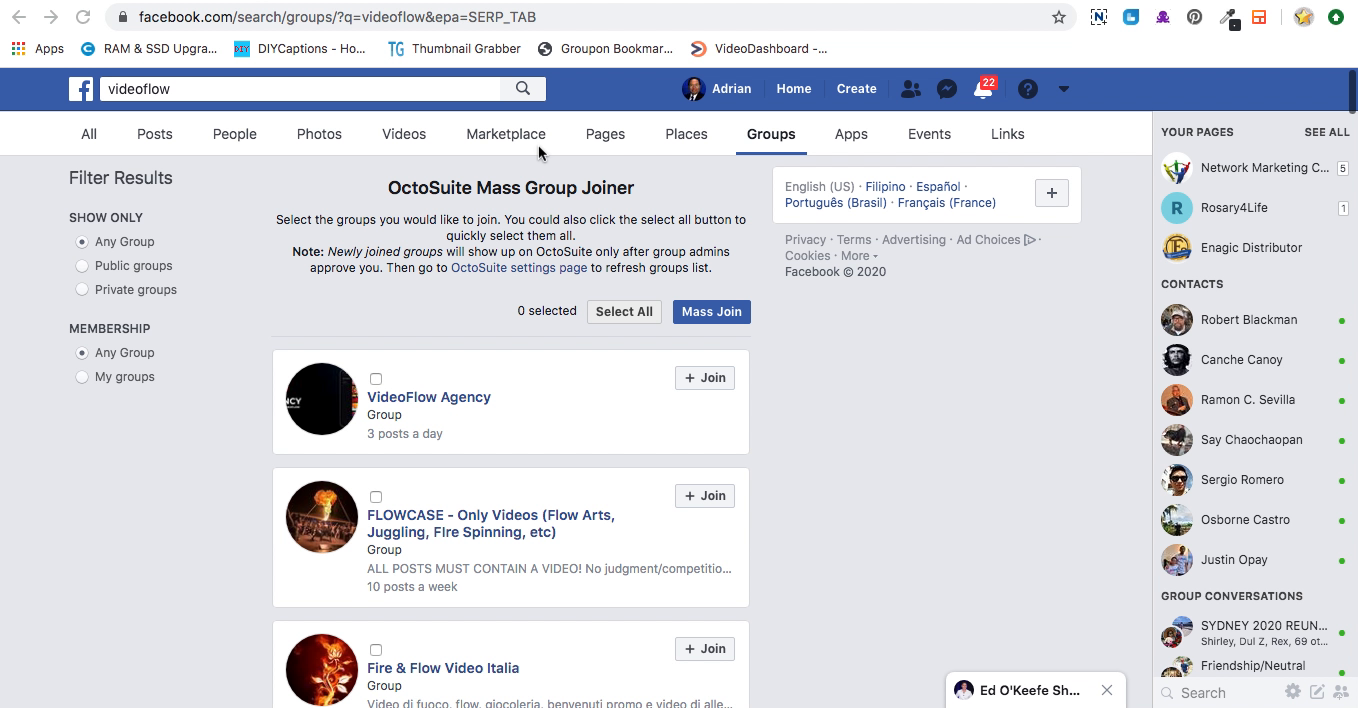Viewport: 1358px width, 708px height.
Task: Join the FLOWCASE group
Action: pyautogui.click(x=705, y=496)
